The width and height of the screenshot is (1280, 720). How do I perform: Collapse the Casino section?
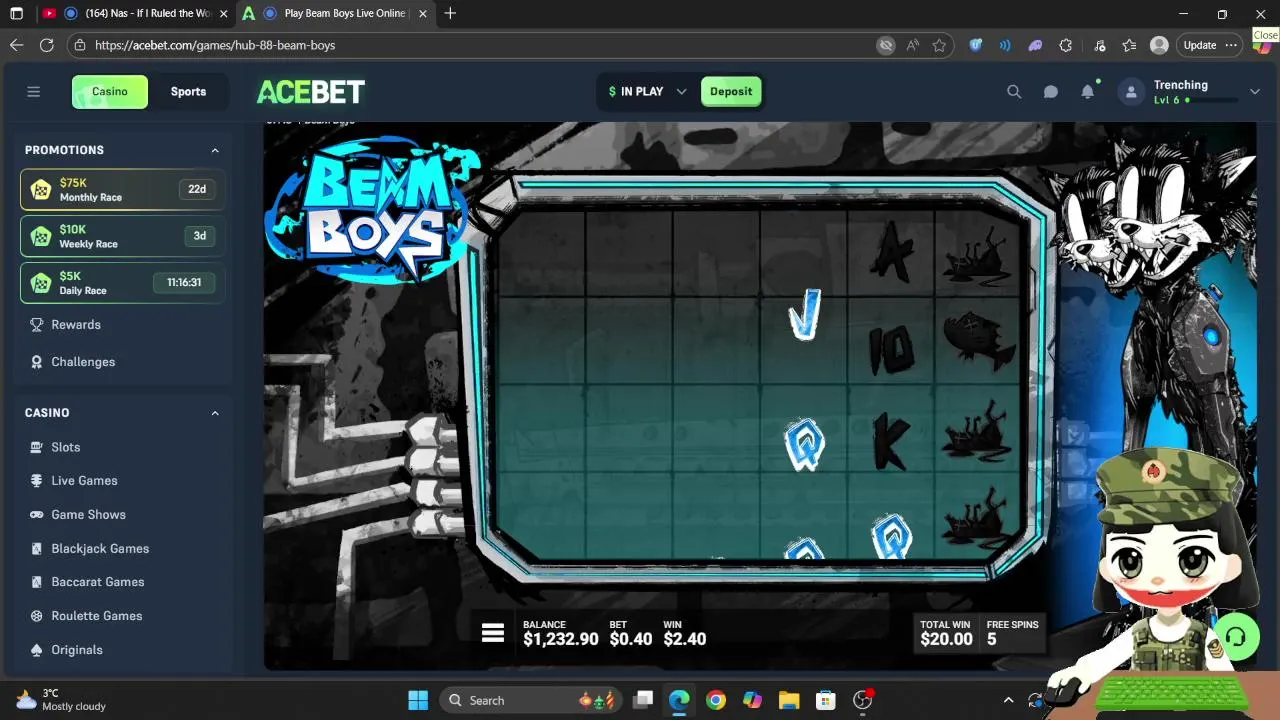click(x=215, y=413)
